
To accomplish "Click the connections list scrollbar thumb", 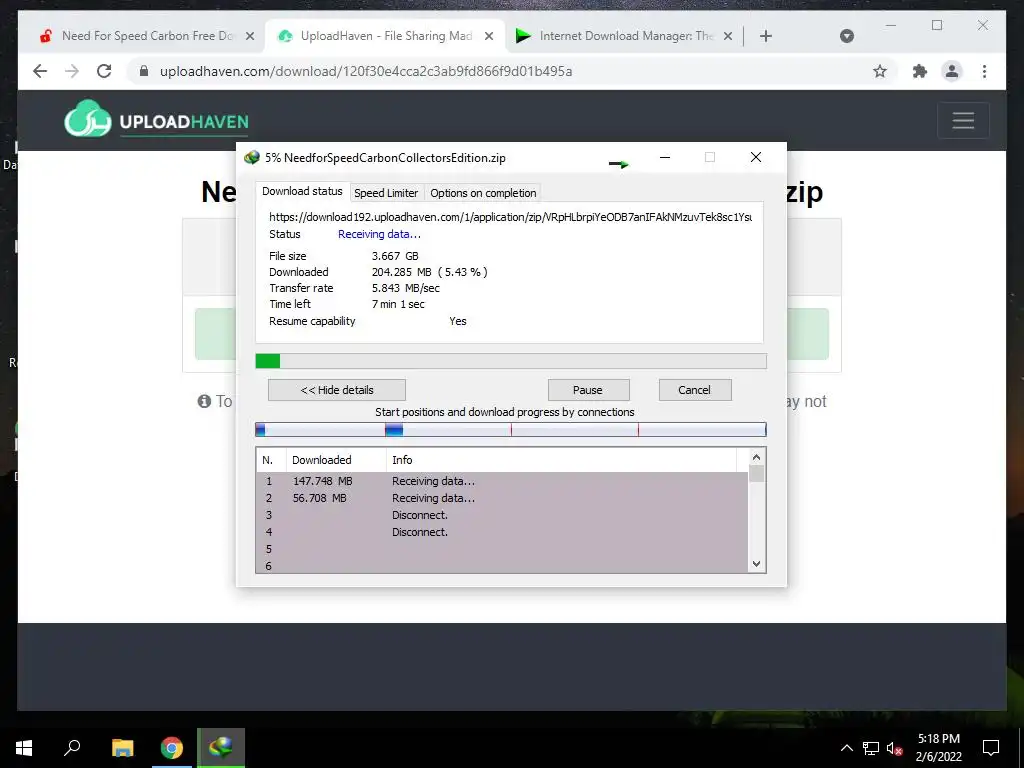I will tap(756, 473).
